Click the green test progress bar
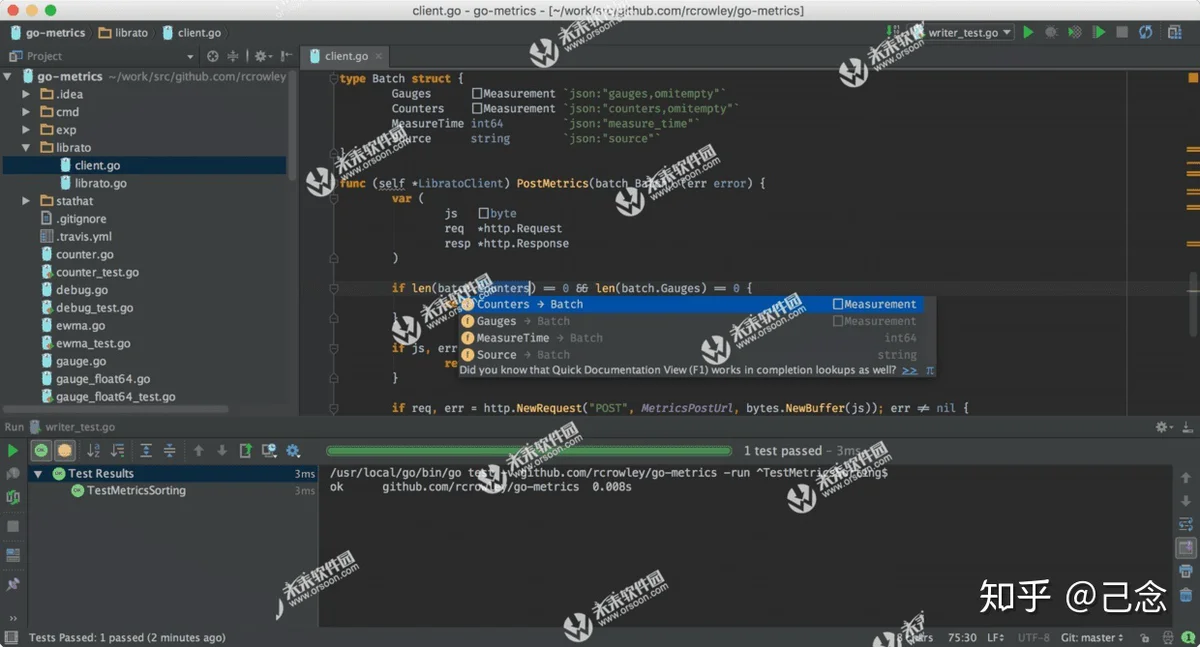1200x647 pixels. point(530,451)
